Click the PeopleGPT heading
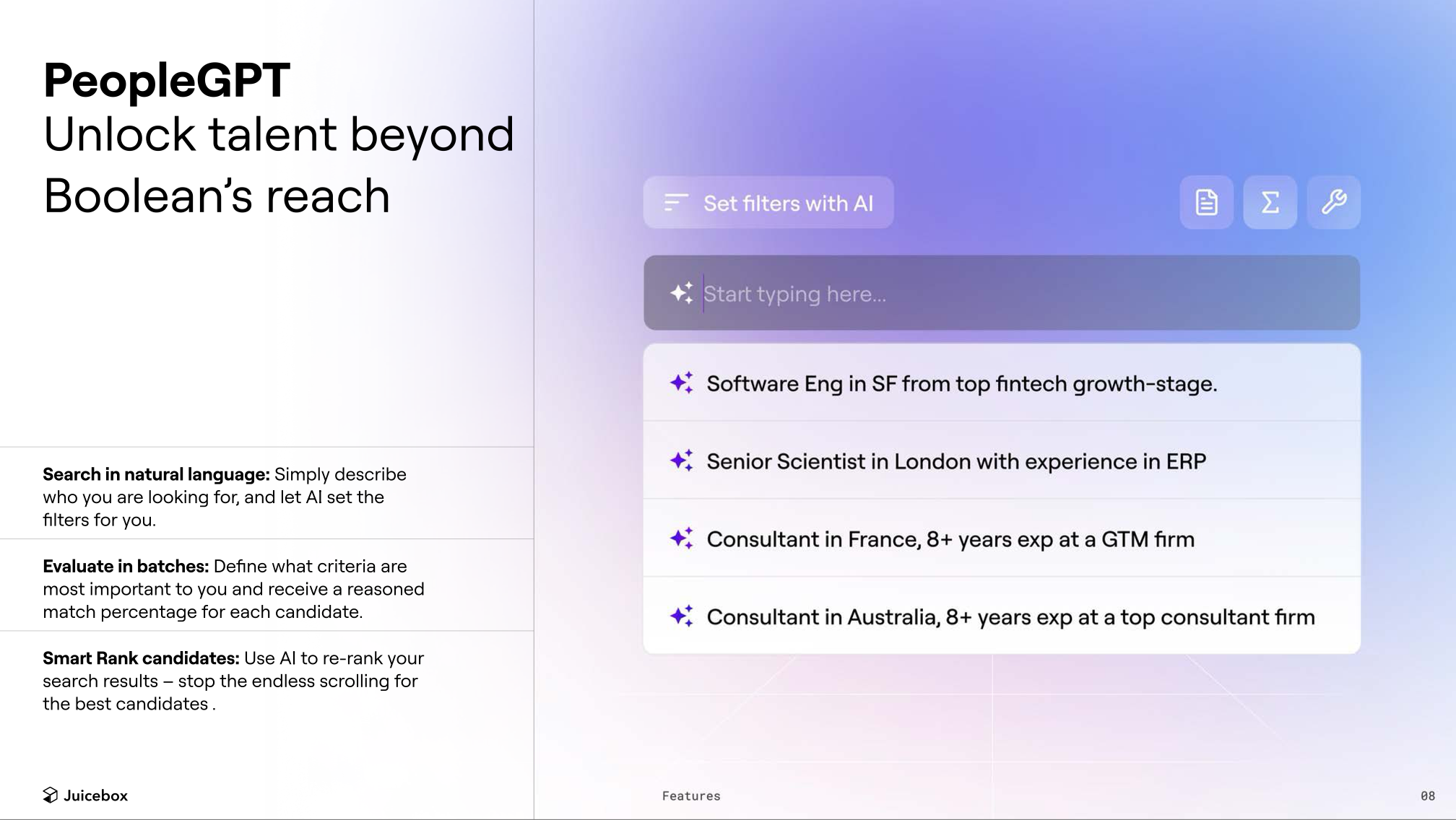This screenshot has width=1456, height=820. point(166,79)
